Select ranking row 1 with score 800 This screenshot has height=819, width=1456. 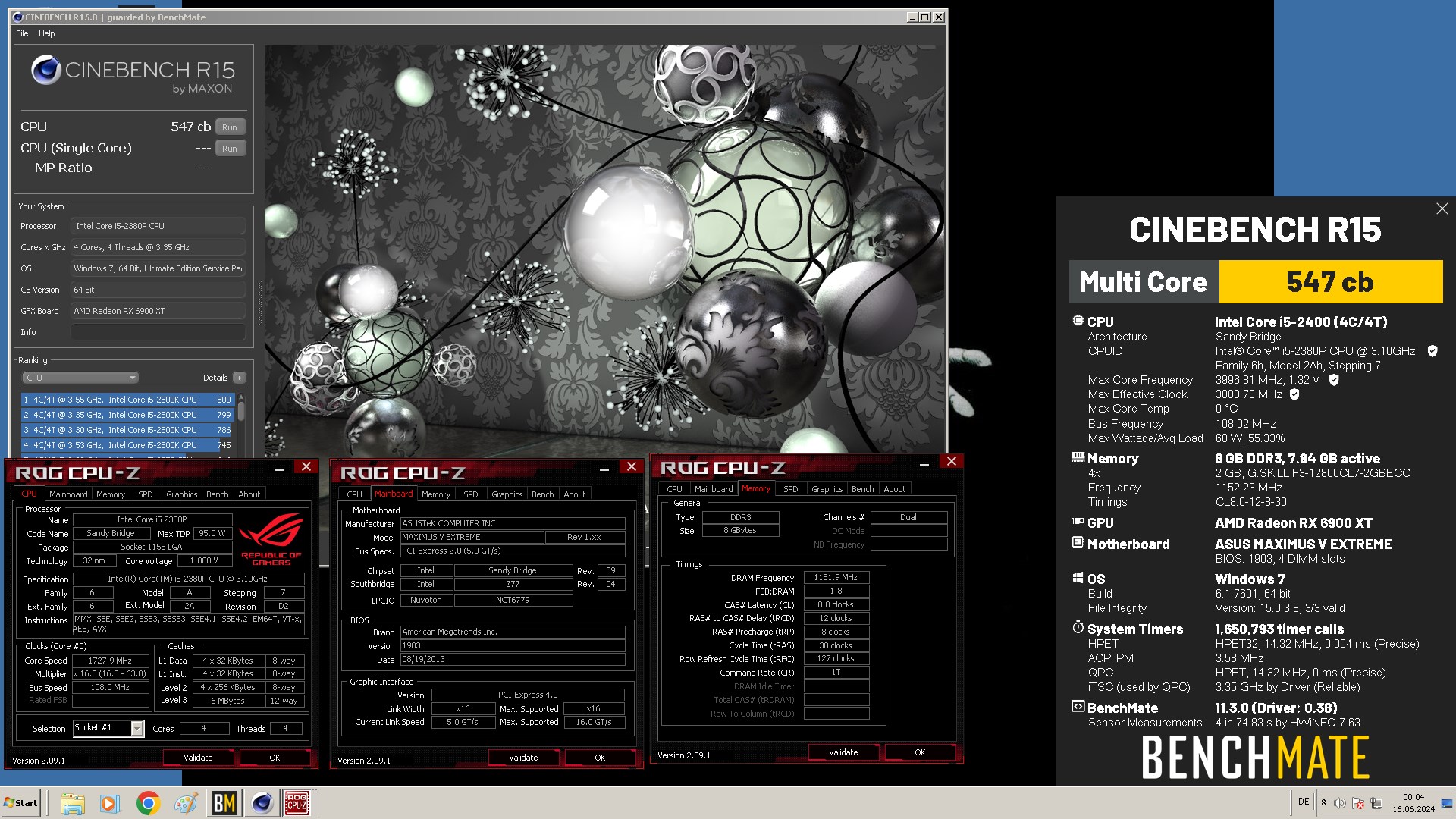127,400
